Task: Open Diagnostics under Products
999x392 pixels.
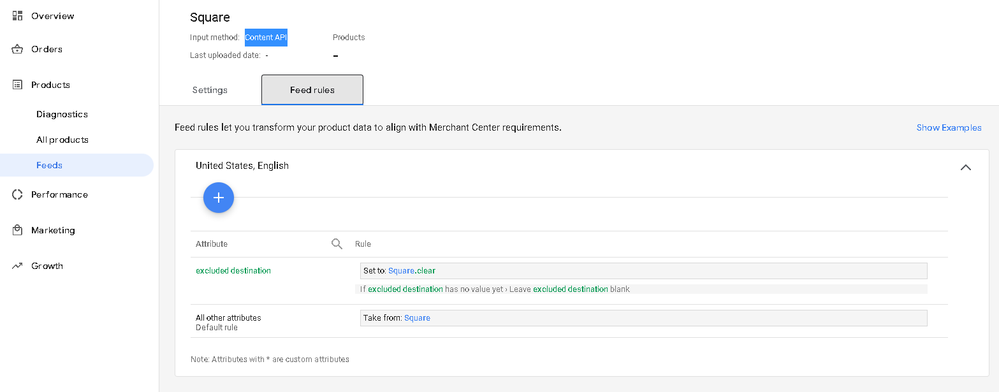Action: click(x=62, y=114)
